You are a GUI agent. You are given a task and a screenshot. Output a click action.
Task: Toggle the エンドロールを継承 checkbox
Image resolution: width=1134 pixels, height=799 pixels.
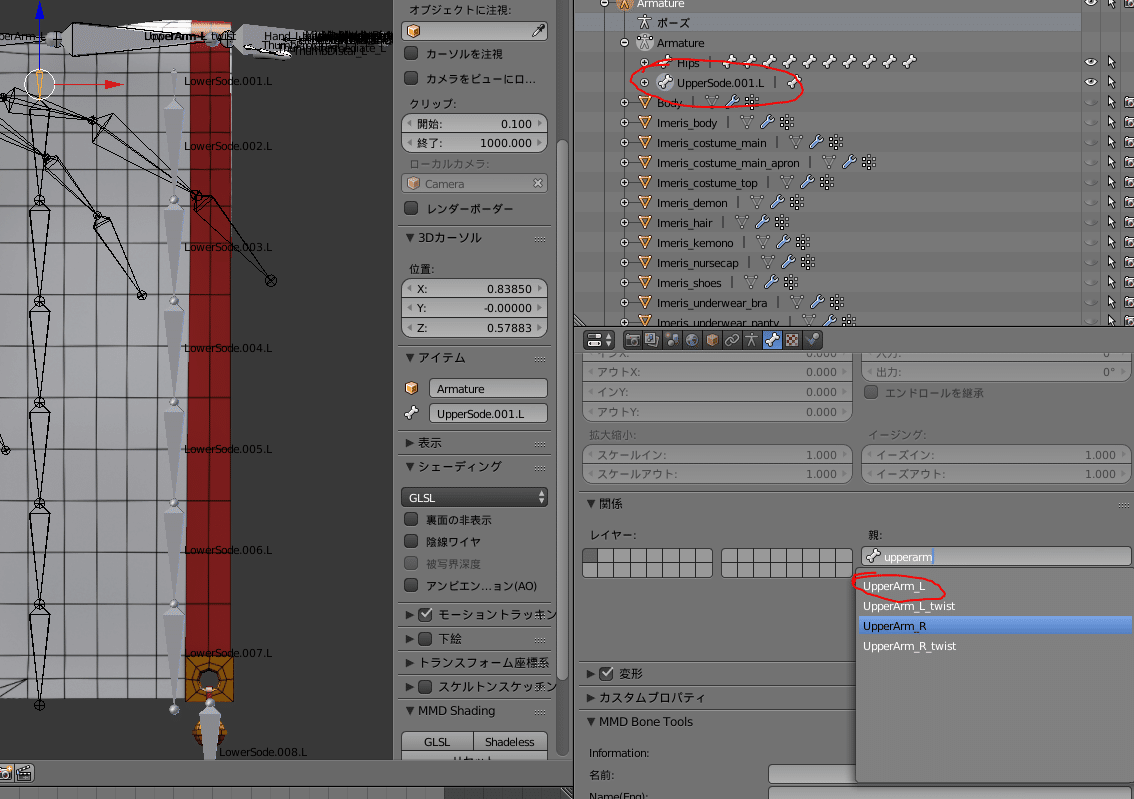(871, 393)
